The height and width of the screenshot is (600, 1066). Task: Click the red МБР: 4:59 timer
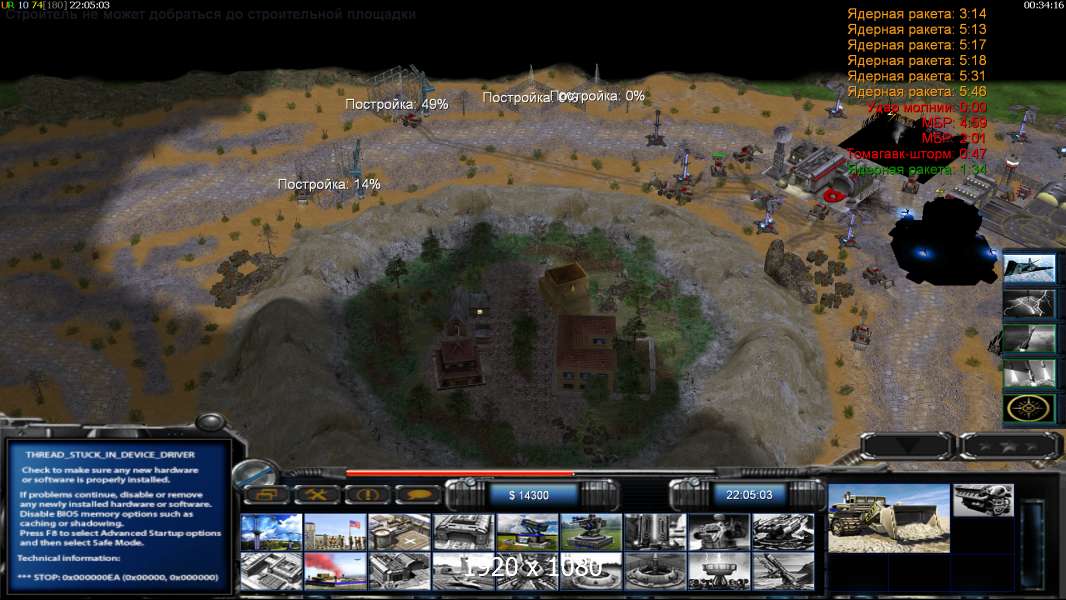(x=954, y=123)
